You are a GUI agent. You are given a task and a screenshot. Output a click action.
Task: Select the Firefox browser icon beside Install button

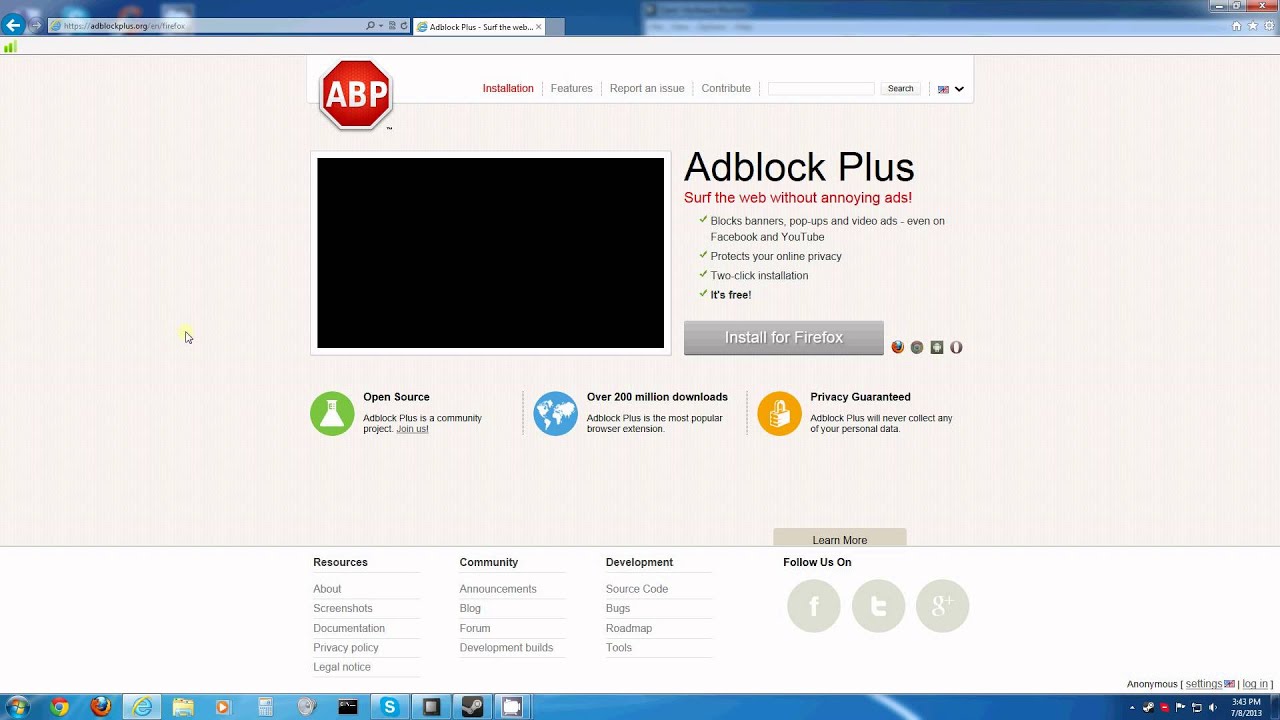pyautogui.click(x=897, y=347)
